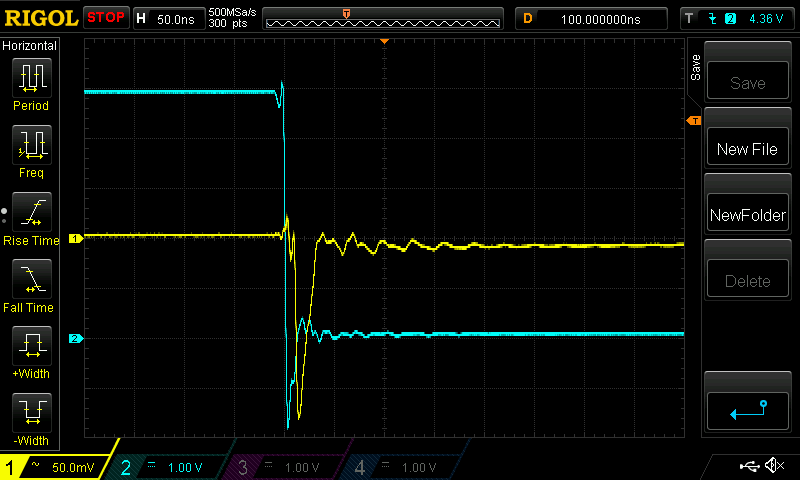
Task: Toggle the muted speaker sound icon
Action: tap(774, 465)
